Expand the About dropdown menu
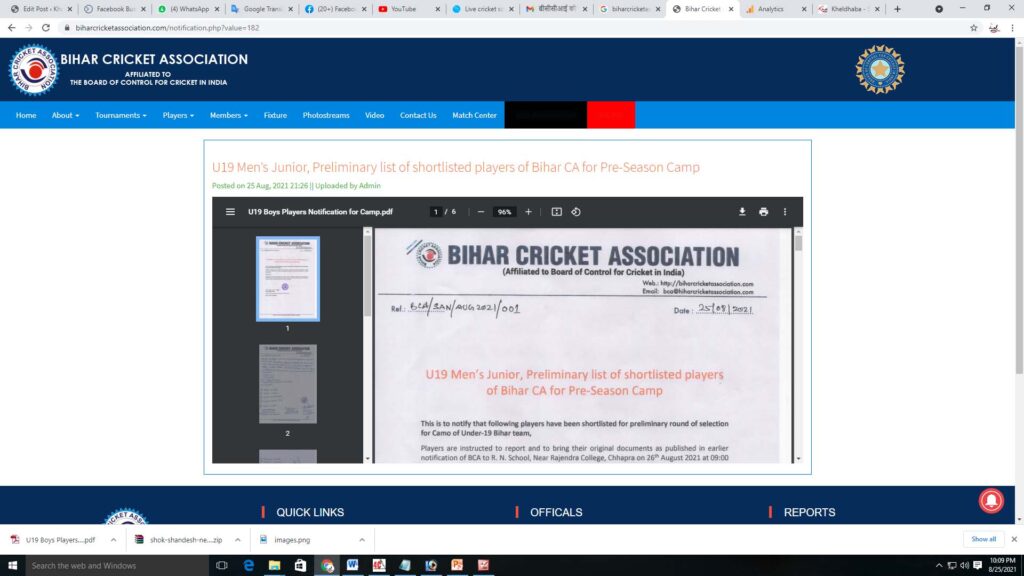 [x=65, y=115]
